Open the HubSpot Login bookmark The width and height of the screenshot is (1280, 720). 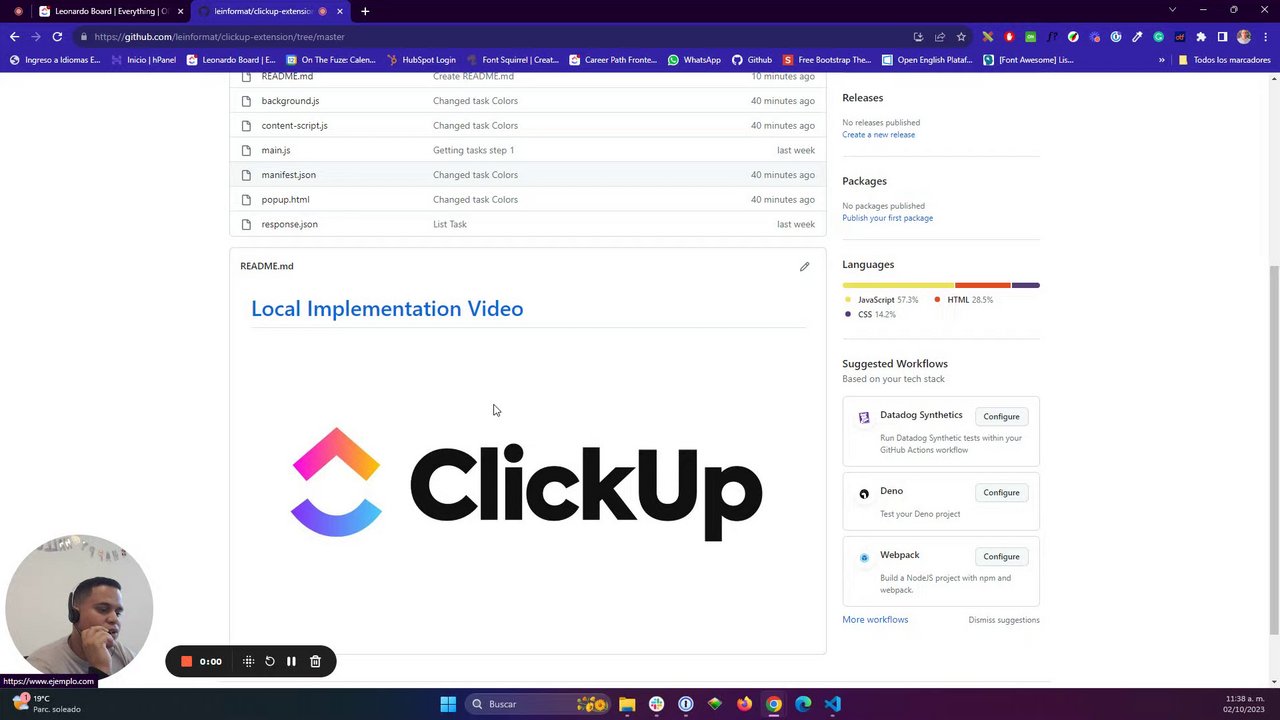point(421,60)
